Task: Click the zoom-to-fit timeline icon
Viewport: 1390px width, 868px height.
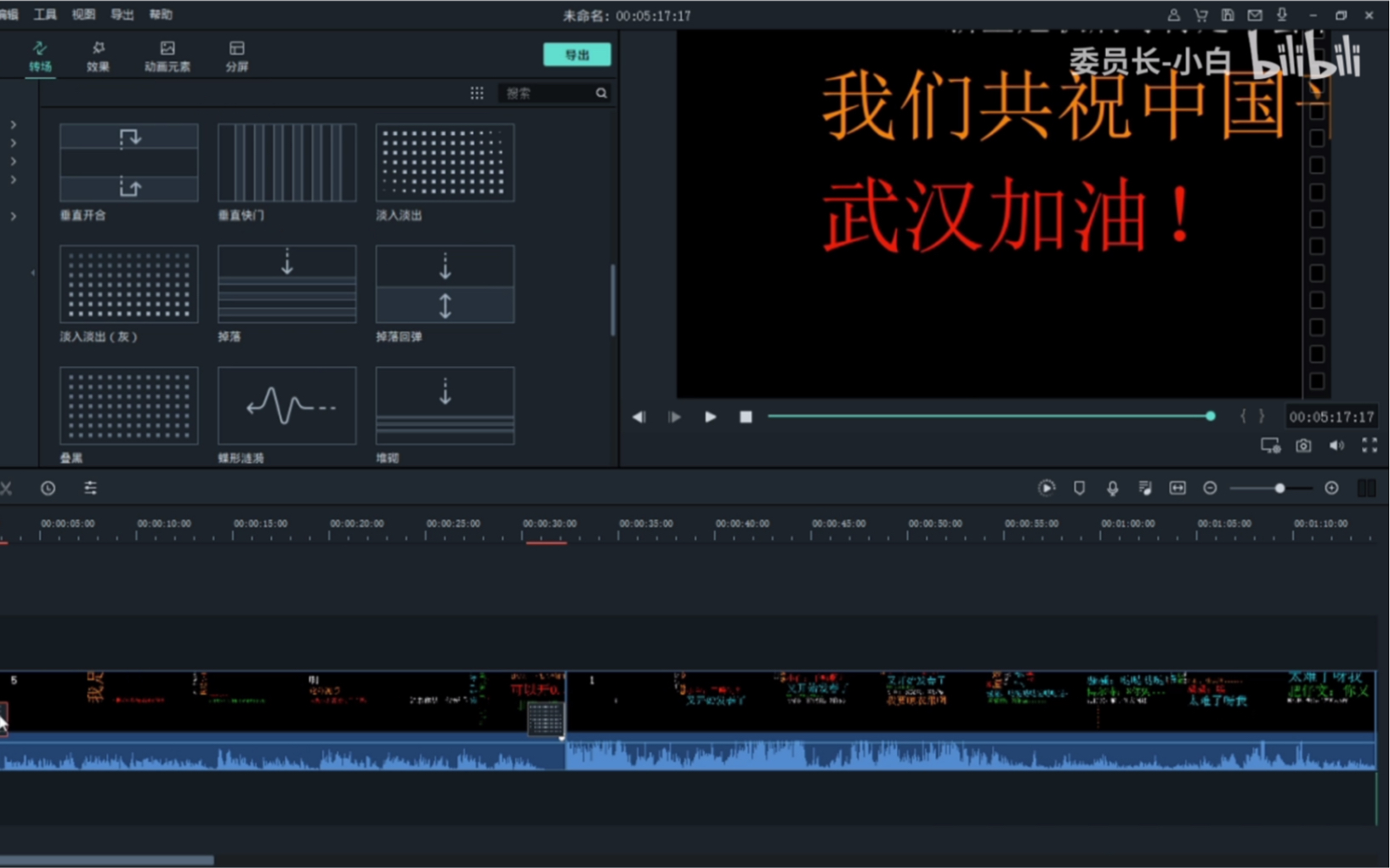Action: coord(1177,488)
